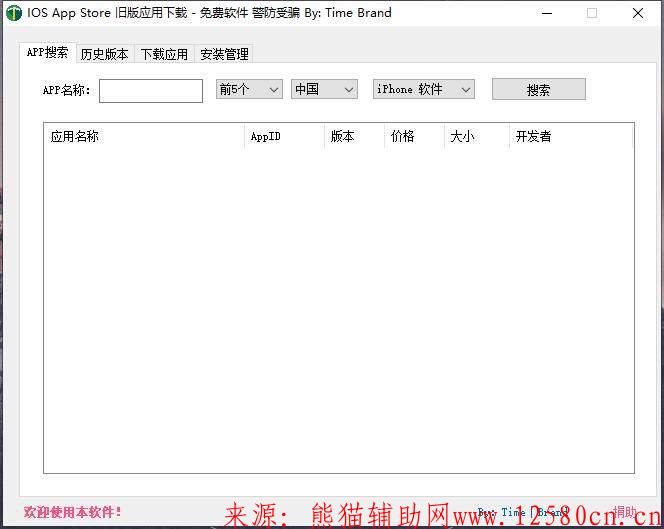
Task: Sort by 开发者 column header
Action: [x=572, y=136]
